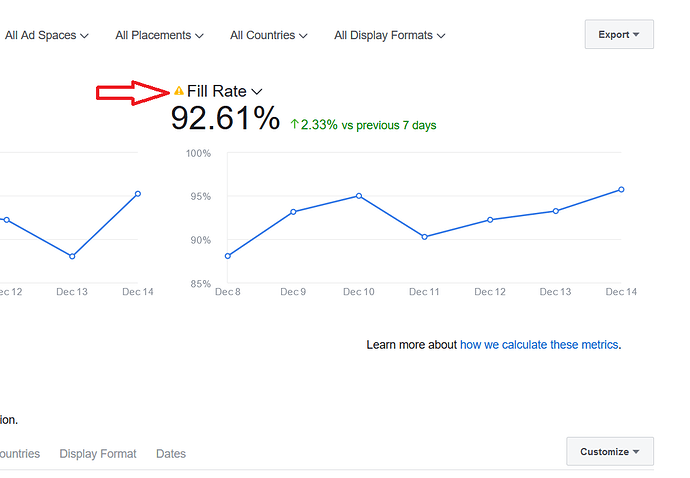Screen dimensions: 690x478
Task: Click the Customize button
Action: (610, 452)
